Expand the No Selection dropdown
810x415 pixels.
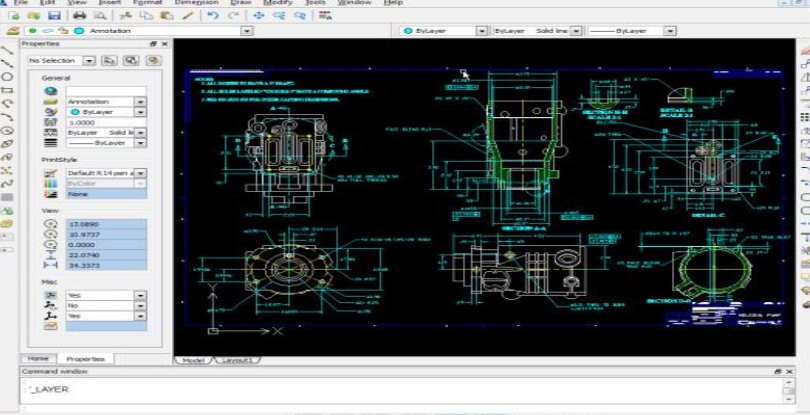[89, 60]
